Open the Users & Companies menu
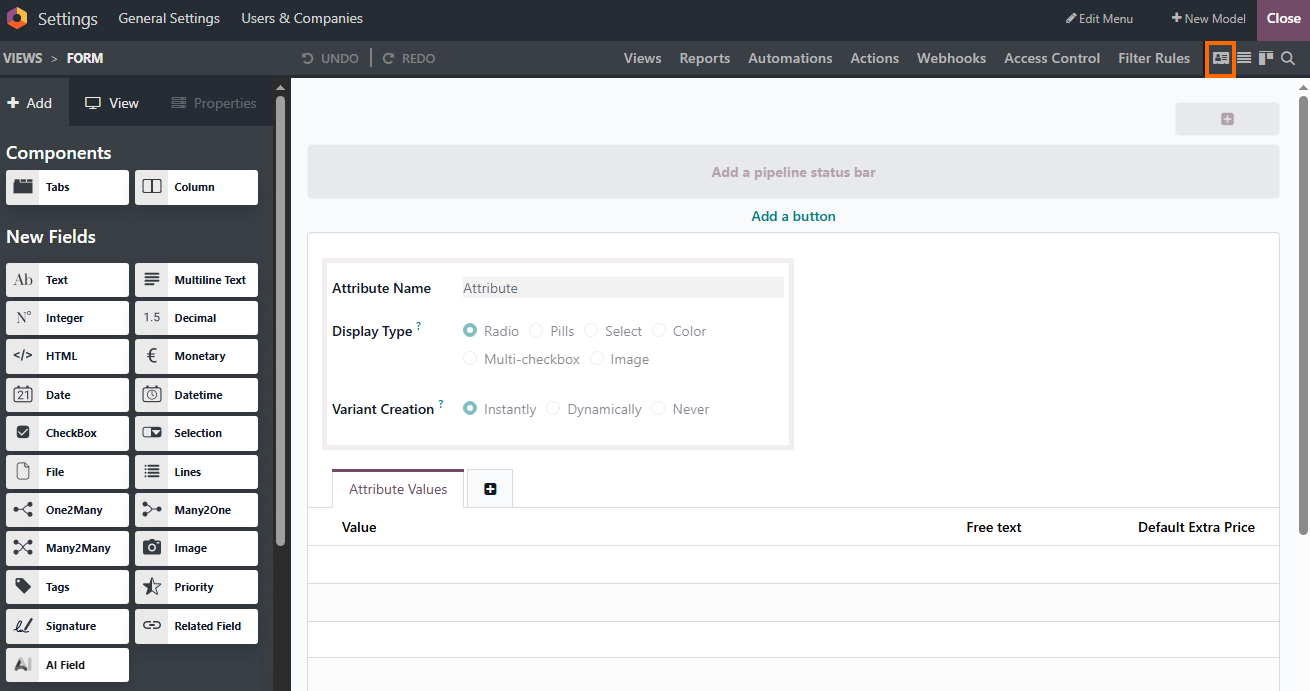The width and height of the screenshot is (1310, 691). (x=302, y=18)
